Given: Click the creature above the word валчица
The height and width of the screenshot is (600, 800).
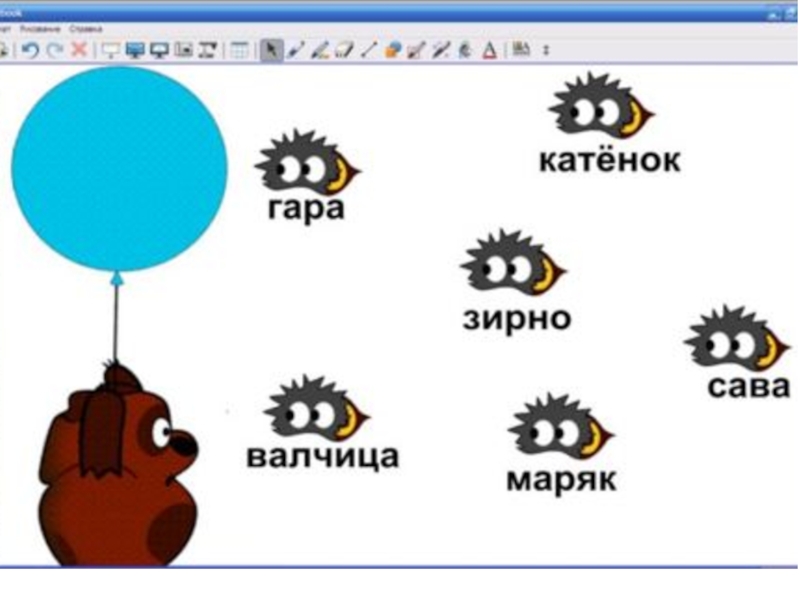Looking at the screenshot, I should coord(317,409).
